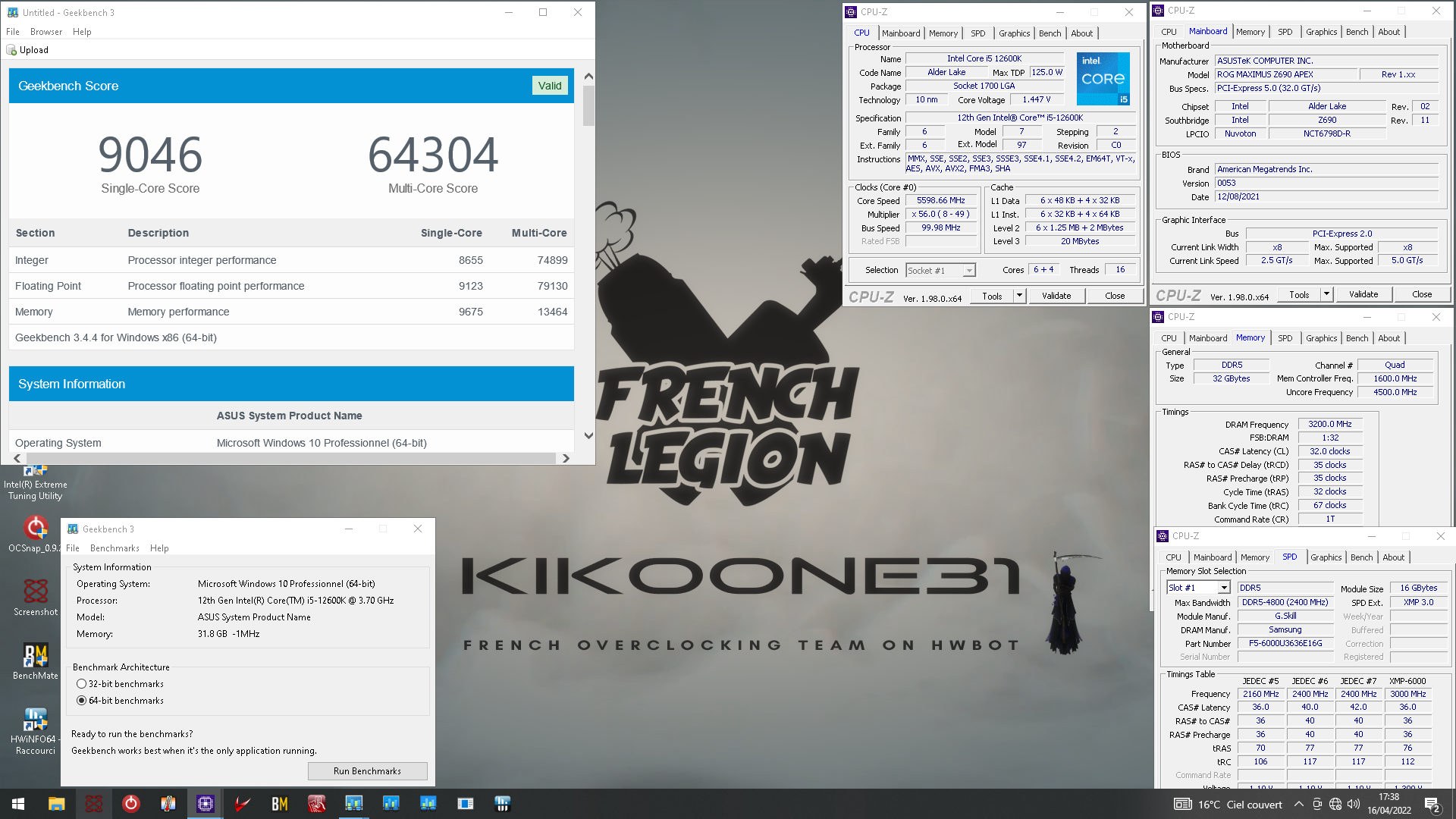Open the File menu in the Untitled Geekbench window
The width and height of the screenshot is (1456, 819).
tap(13, 32)
